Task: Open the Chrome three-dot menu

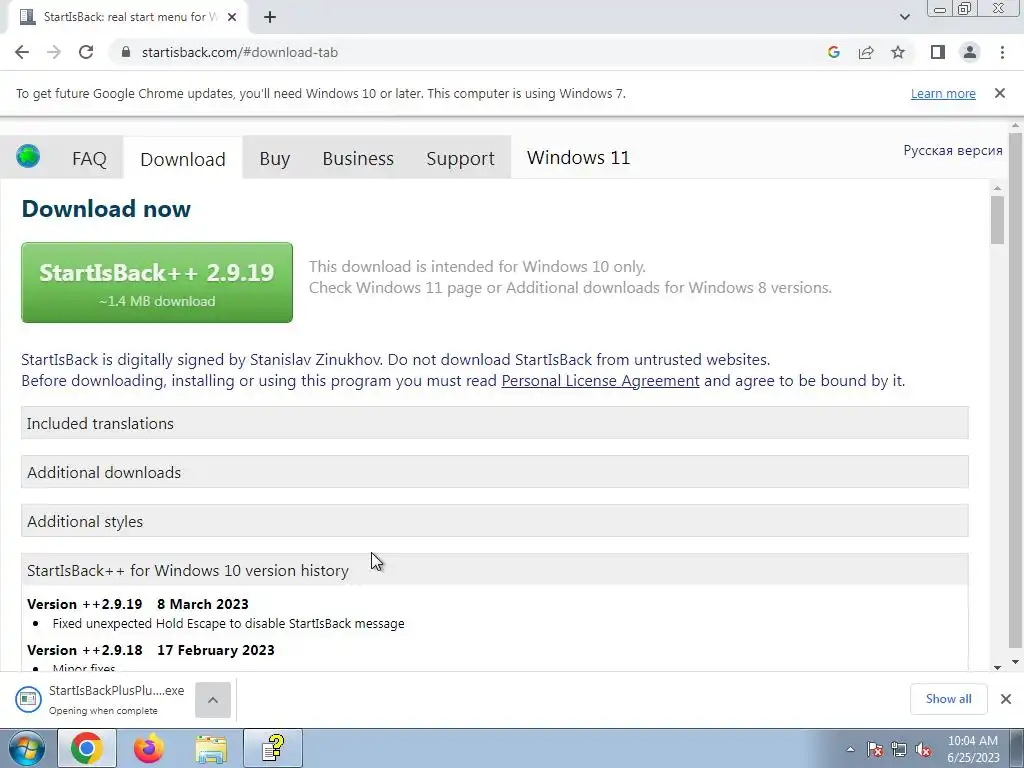Action: (x=1002, y=52)
